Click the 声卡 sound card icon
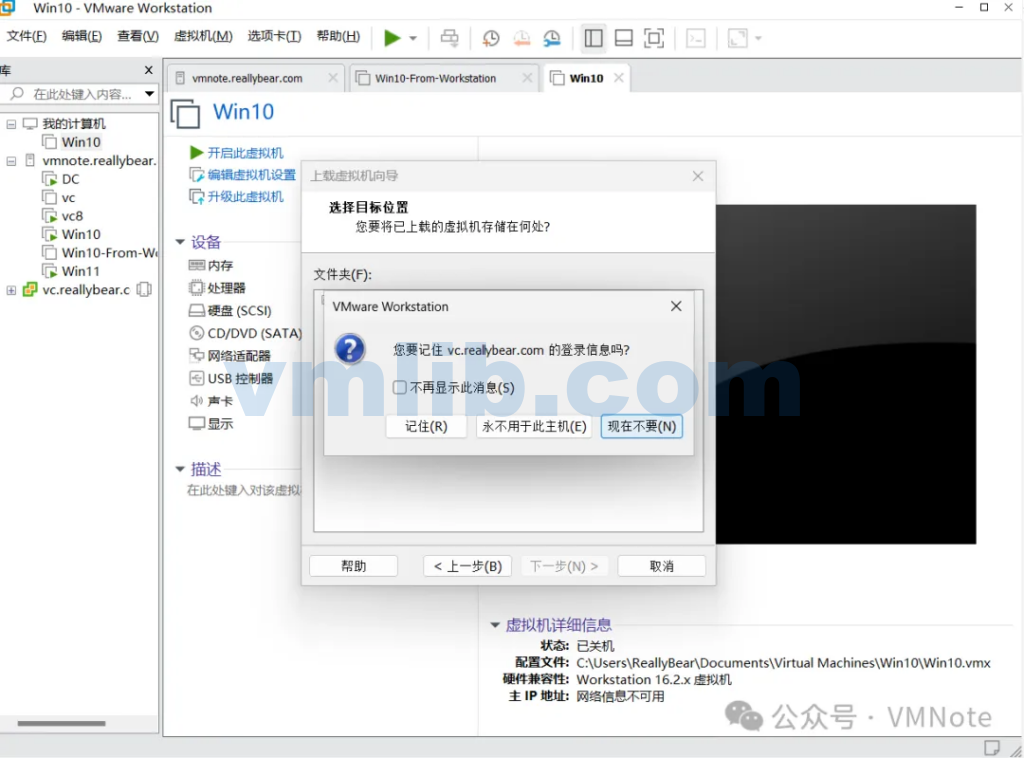The width and height of the screenshot is (1024, 758). [x=197, y=401]
